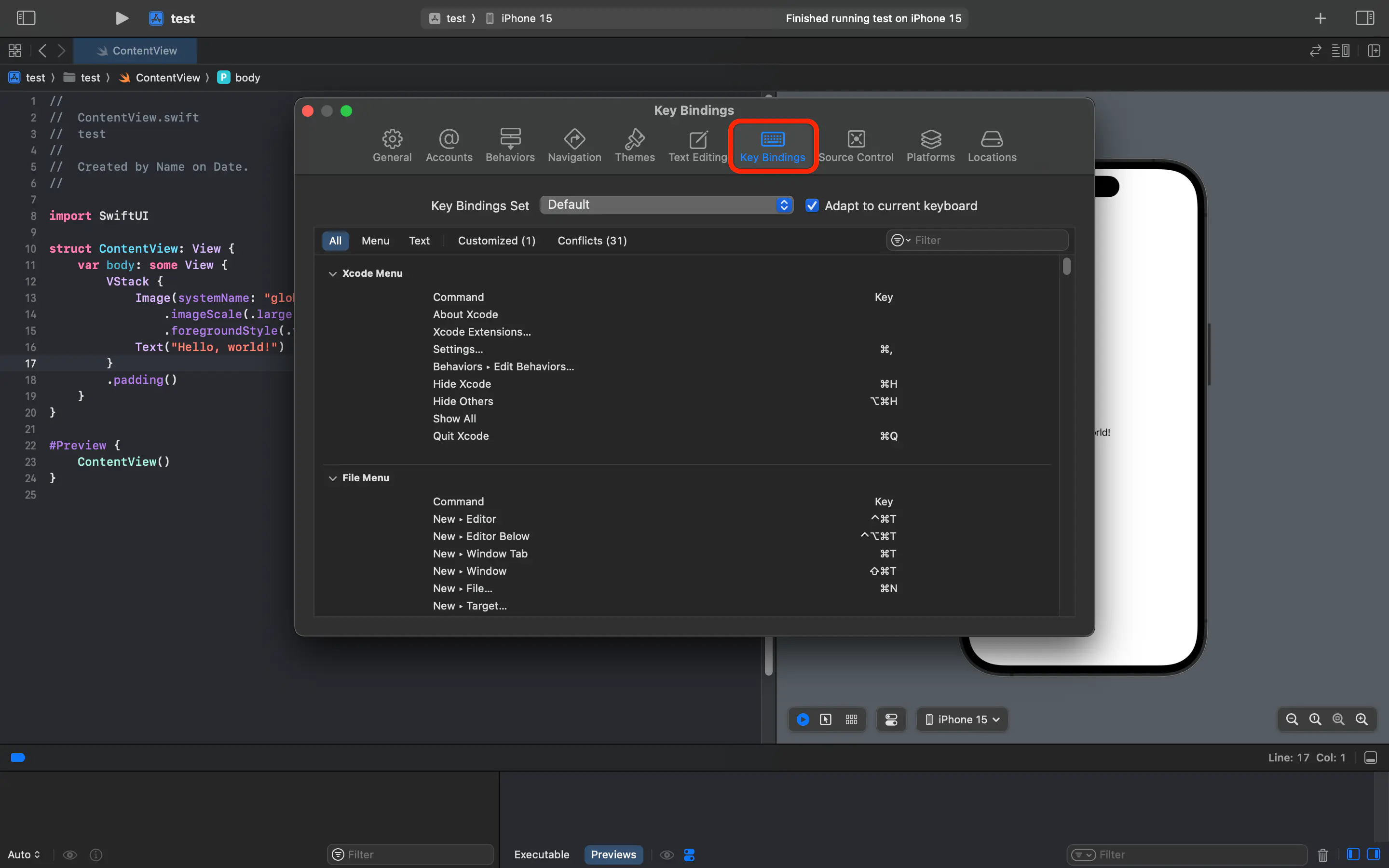Select the All filter tab
Screen dimensions: 1389x868
tap(335, 241)
